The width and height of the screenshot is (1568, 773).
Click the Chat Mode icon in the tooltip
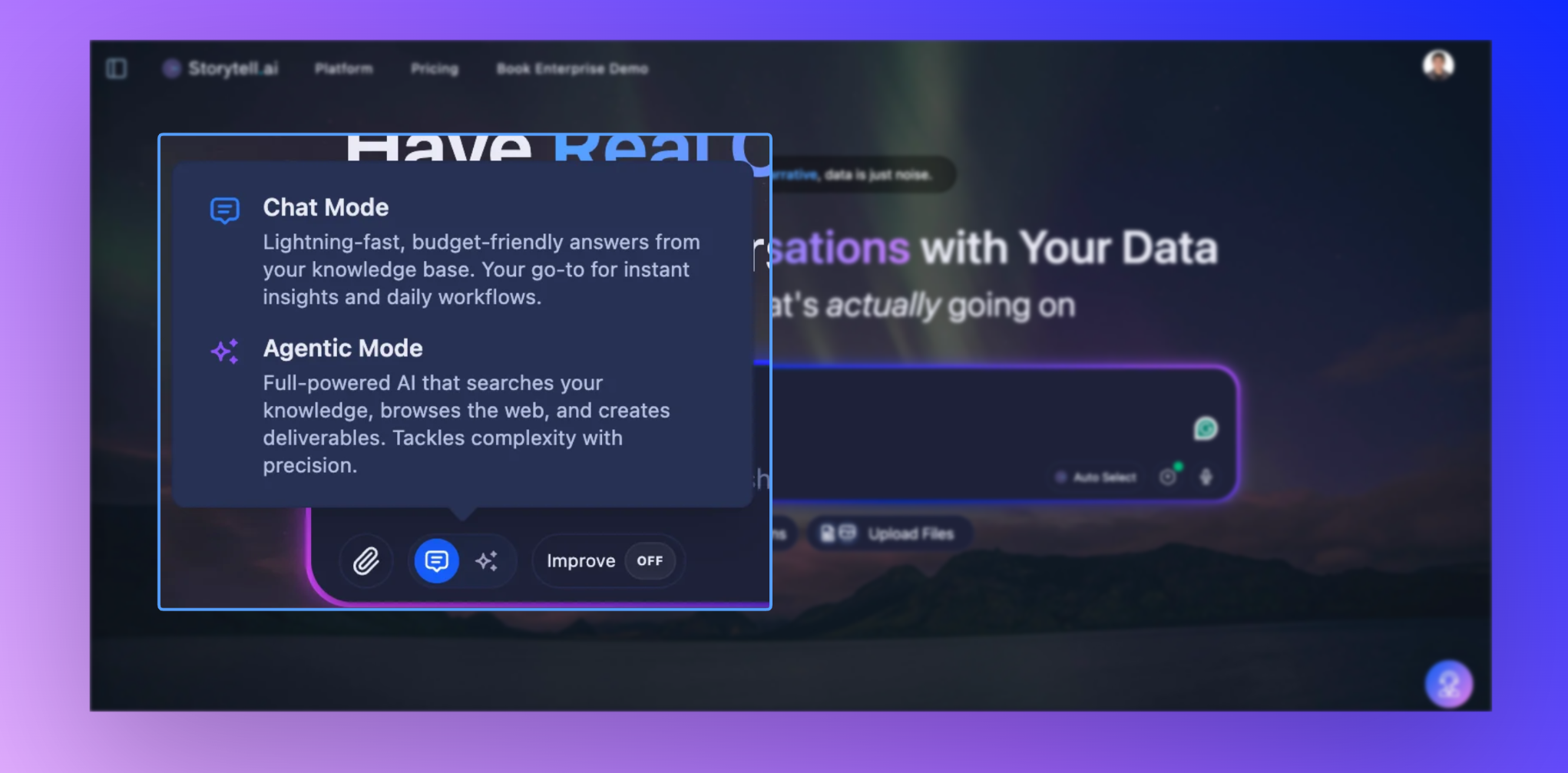pyautogui.click(x=225, y=210)
